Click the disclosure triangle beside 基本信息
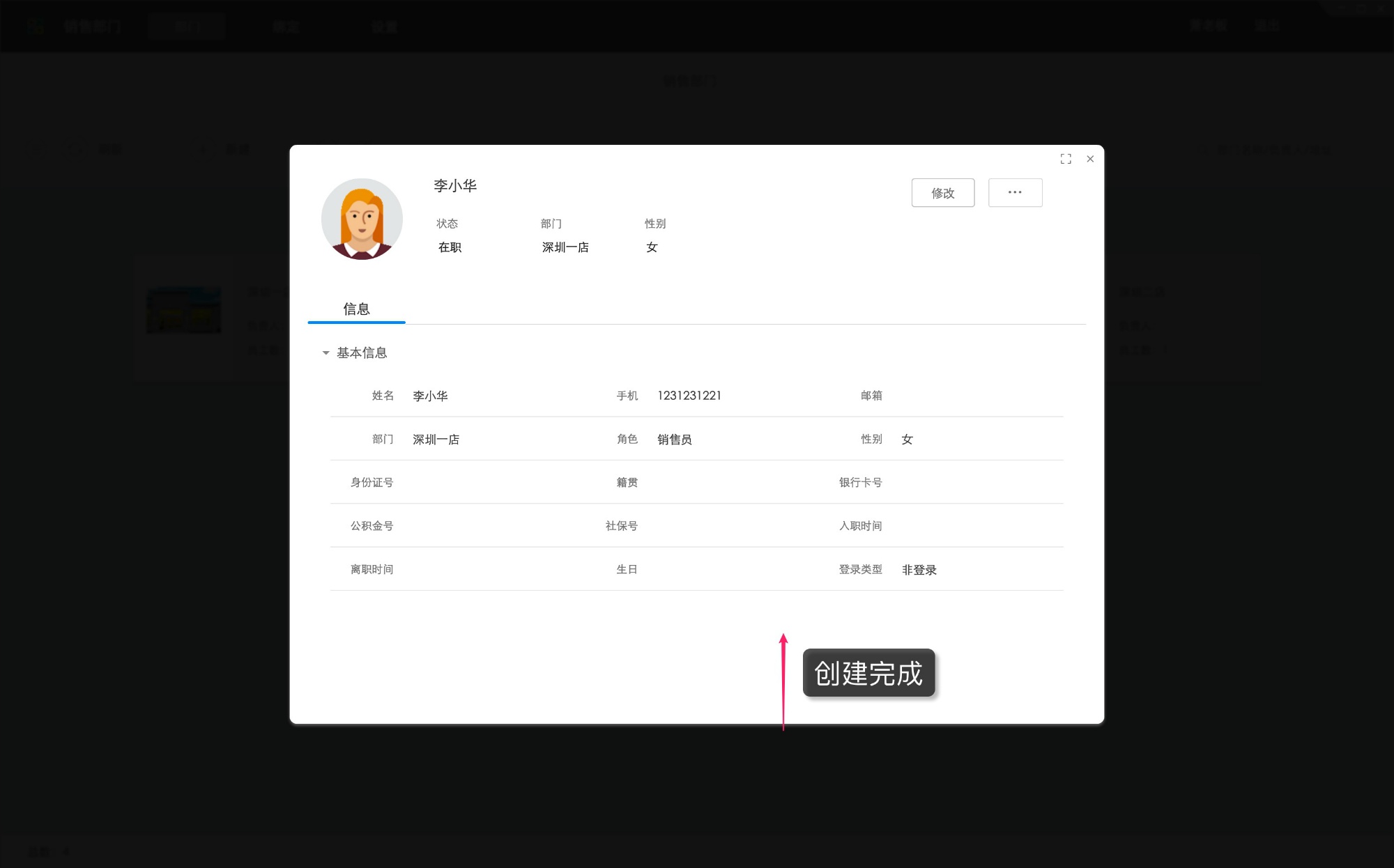The width and height of the screenshot is (1394, 868). [325, 353]
